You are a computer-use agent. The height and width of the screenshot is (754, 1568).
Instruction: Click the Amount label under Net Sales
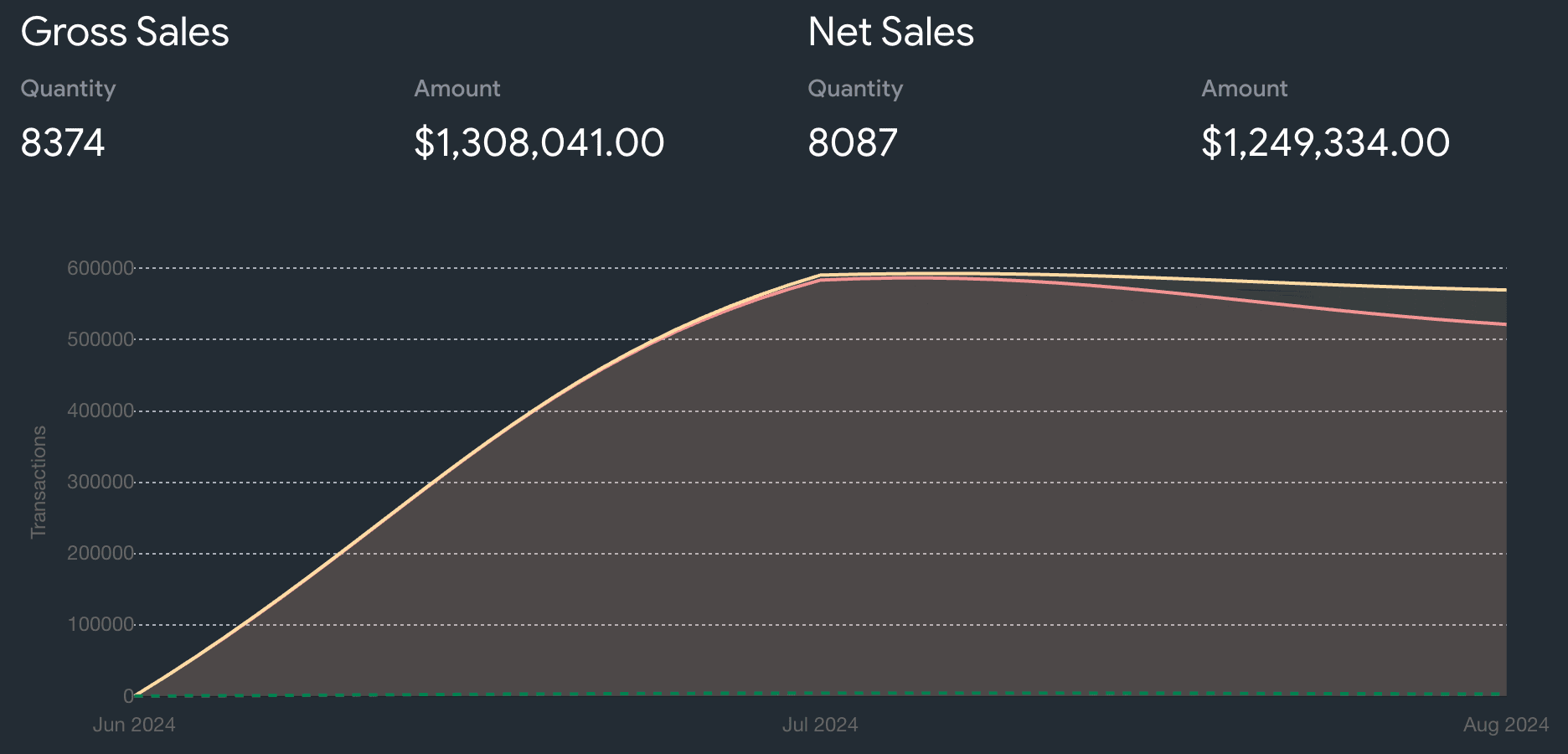coord(1244,89)
